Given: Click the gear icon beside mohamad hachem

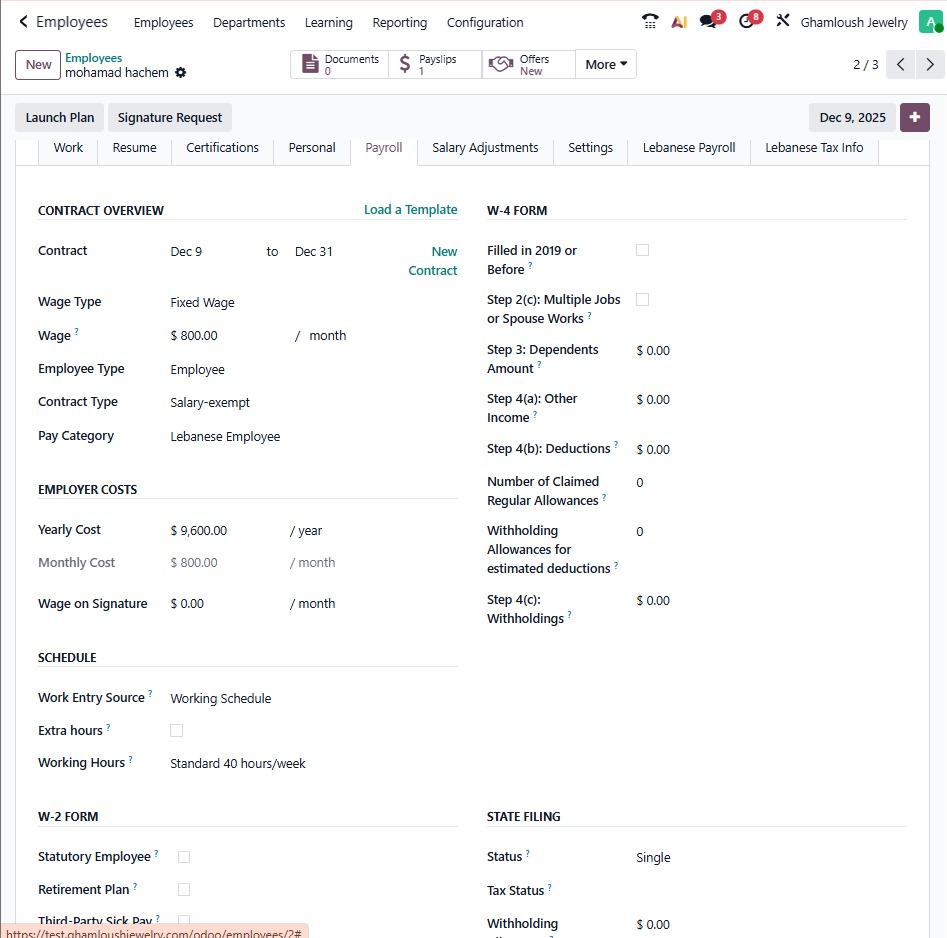Looking at the screenshot, I should click(x=181, y=73).
